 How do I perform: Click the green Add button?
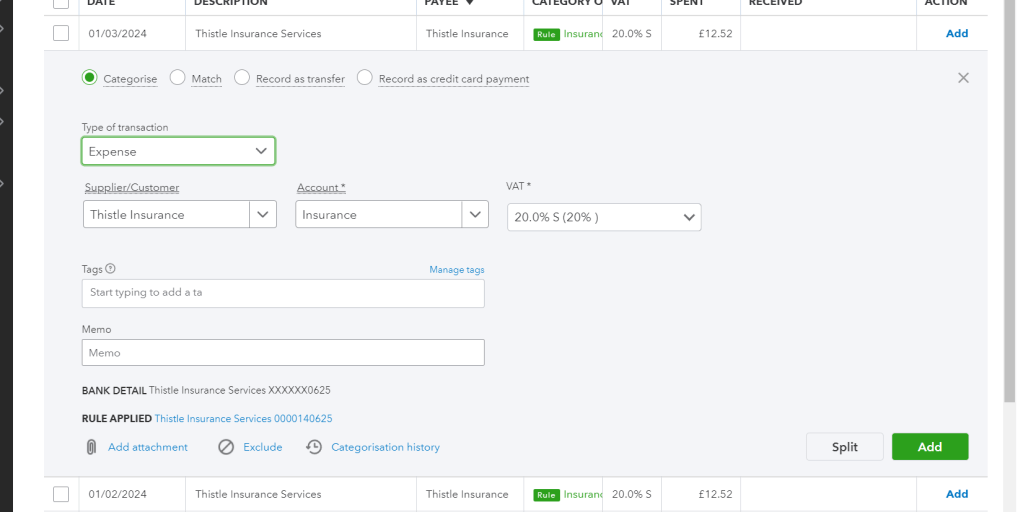(x=930, y=447)
